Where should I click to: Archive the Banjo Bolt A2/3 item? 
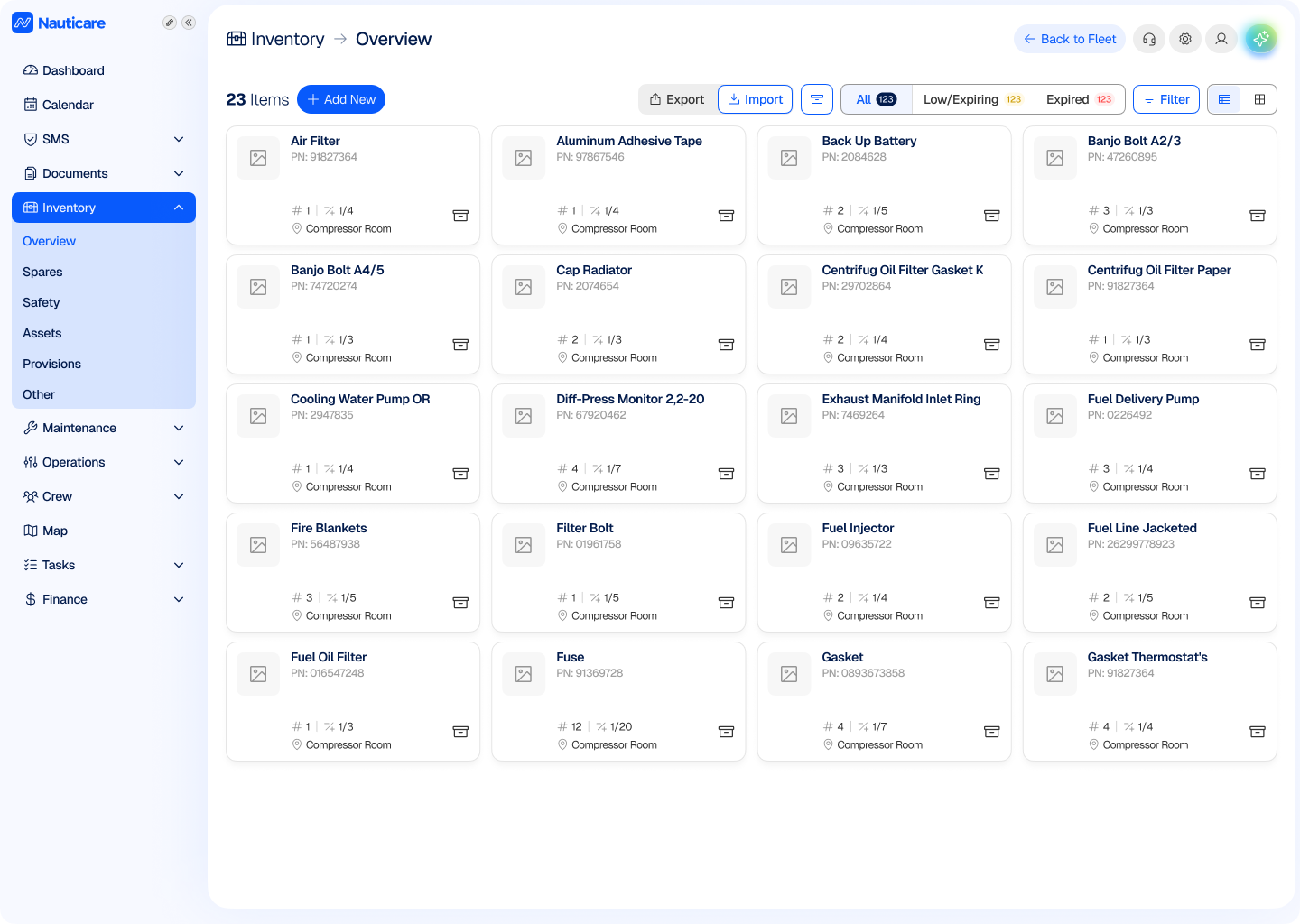pos(1258,216)
